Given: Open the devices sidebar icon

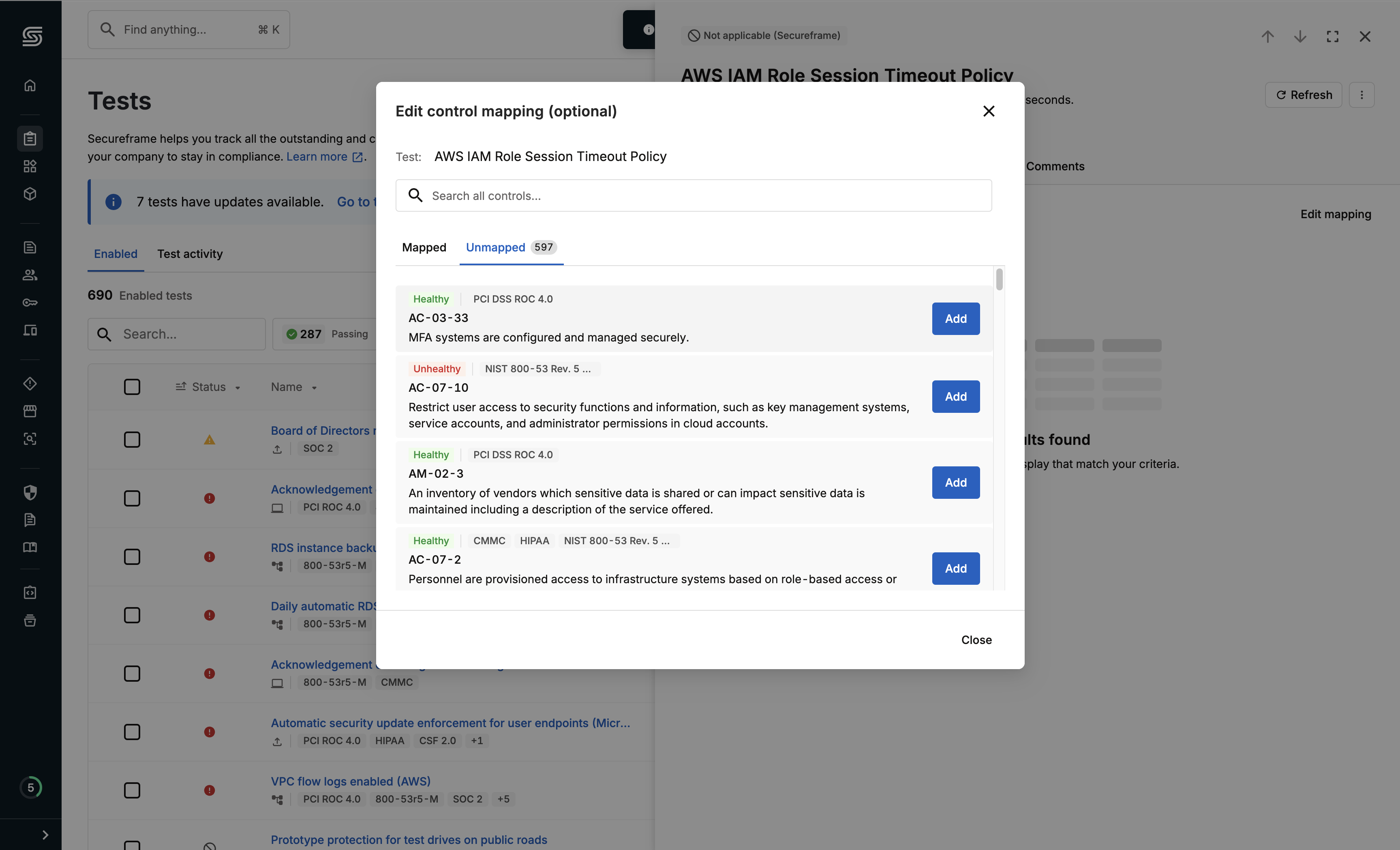Looking at the screenshot, I should click(30, 331).
